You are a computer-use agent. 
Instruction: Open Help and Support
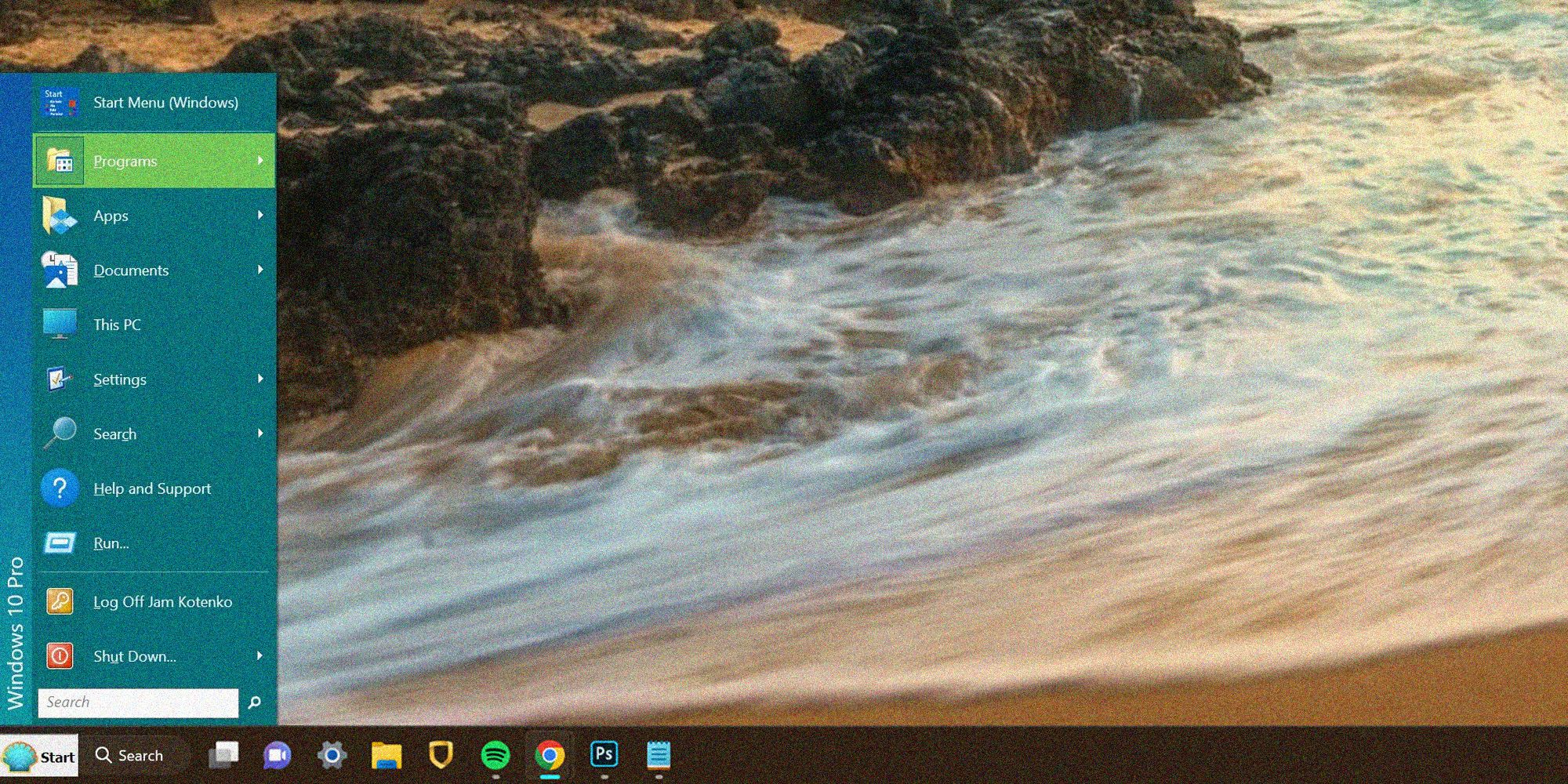coord(152,488)
